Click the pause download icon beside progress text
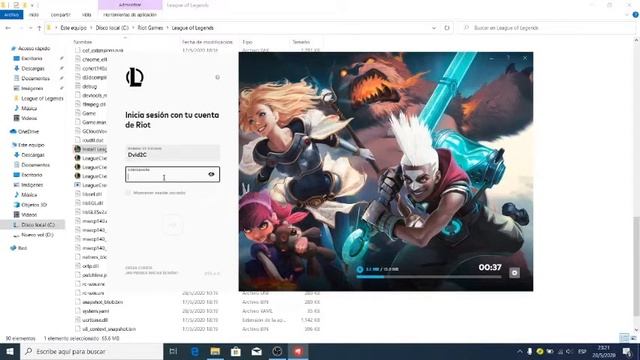 pos(360,269)
